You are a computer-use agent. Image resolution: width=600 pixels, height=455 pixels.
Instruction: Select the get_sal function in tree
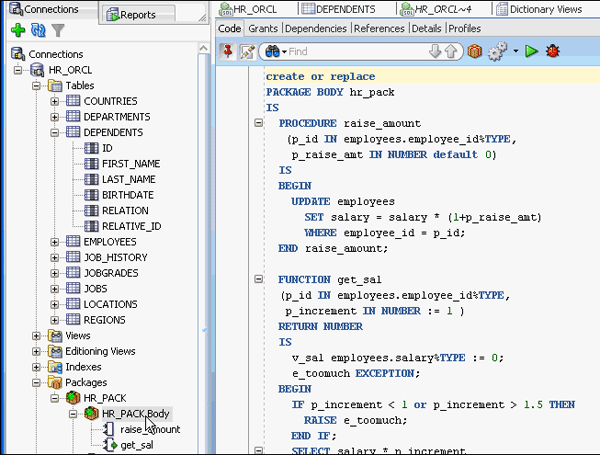pyautogui.click(x=137, y=445)
